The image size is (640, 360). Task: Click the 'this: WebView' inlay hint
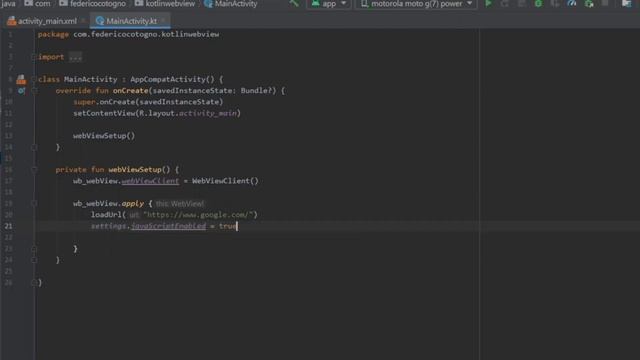[180, 203]
